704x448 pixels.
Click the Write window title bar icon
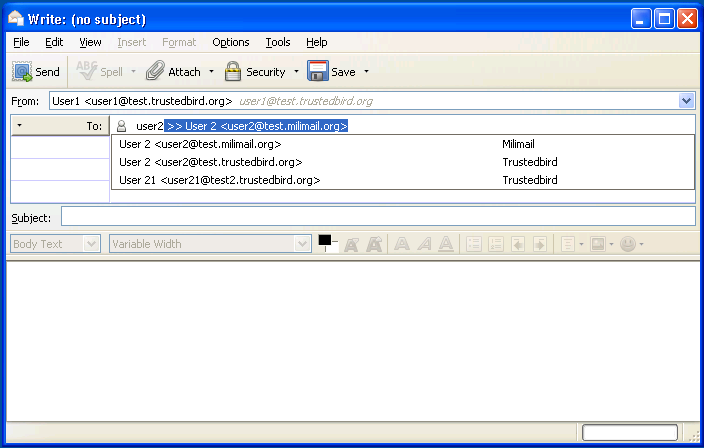point(16,18)
